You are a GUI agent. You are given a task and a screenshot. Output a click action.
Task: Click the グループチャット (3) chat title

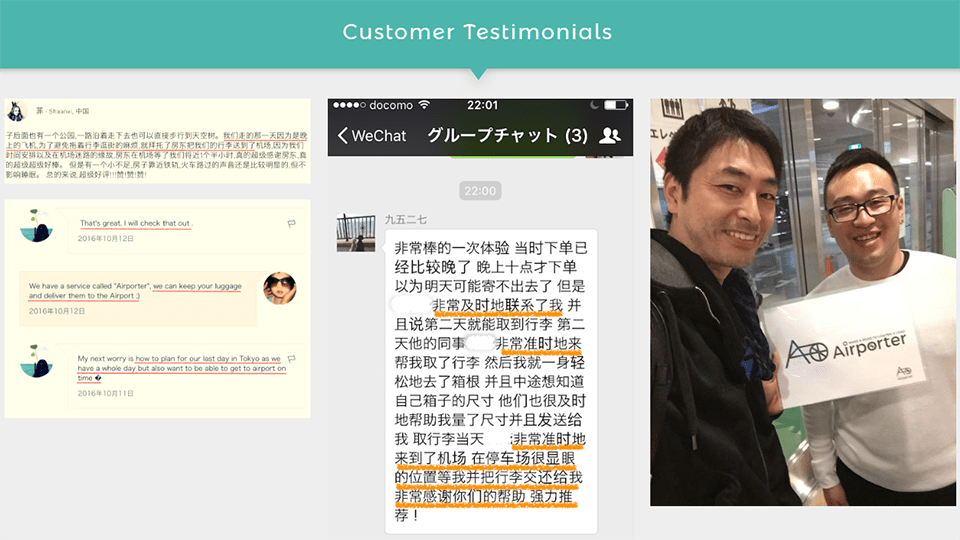[508, 135]
